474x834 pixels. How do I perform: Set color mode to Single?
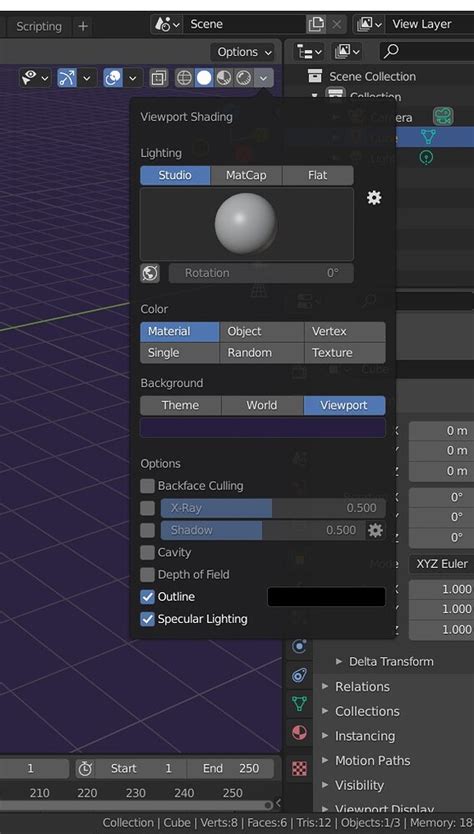pos(180,353)
